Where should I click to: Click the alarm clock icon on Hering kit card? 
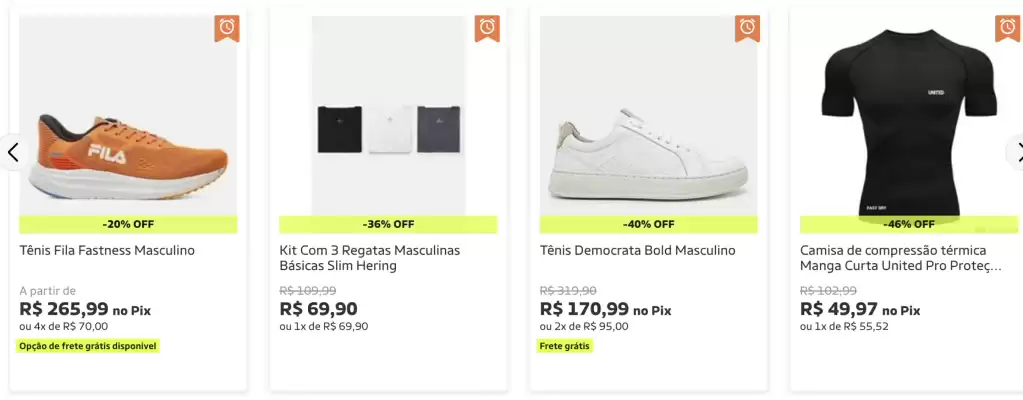[487, 28]
